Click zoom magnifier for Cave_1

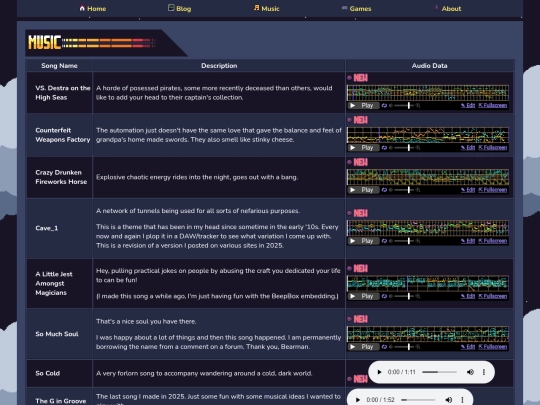click(418, 241)
